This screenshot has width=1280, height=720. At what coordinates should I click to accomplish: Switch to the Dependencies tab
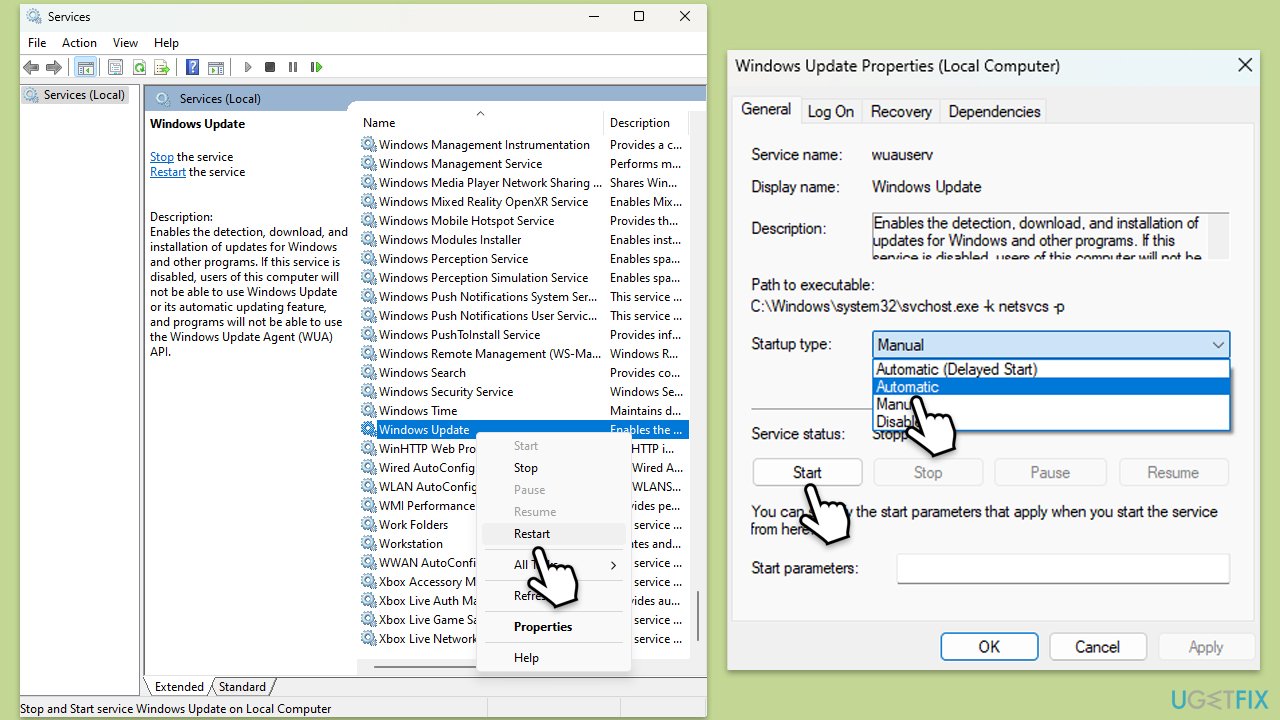994,112
